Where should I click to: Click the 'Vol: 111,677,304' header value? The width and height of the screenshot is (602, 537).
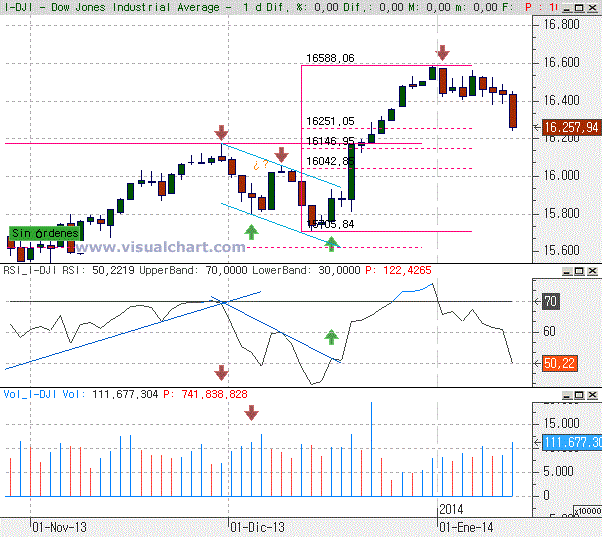coord(111,394)
